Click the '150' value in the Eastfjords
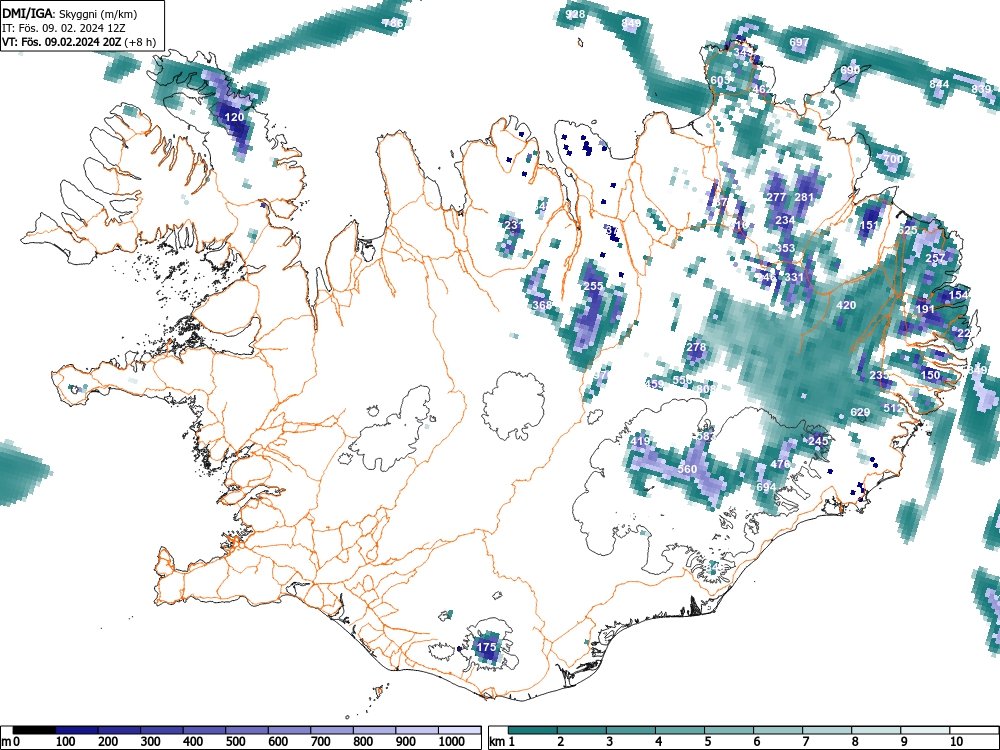The width and height of the screenshot is (1000, 750). [x=930, y=374]
